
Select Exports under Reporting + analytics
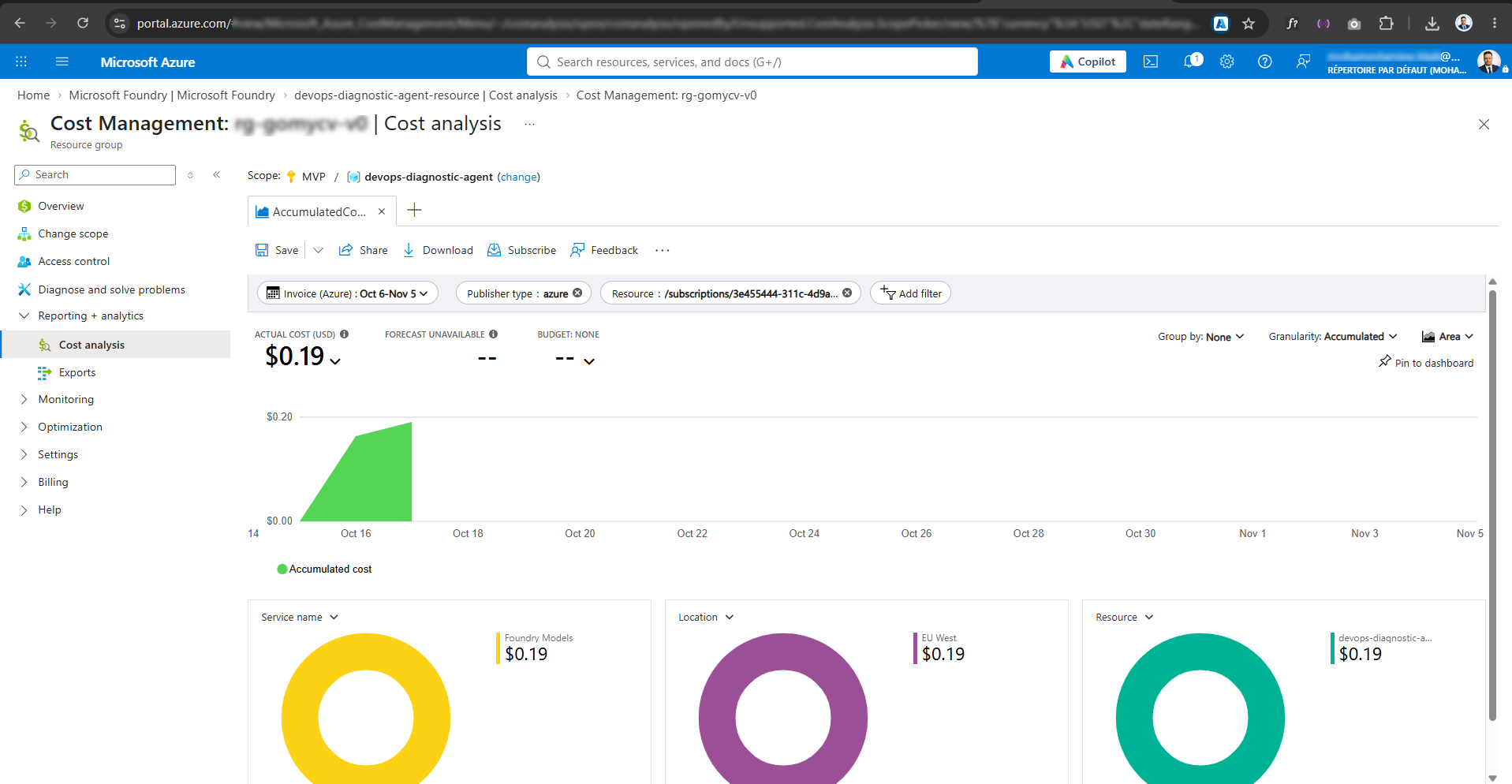point(77,372)
